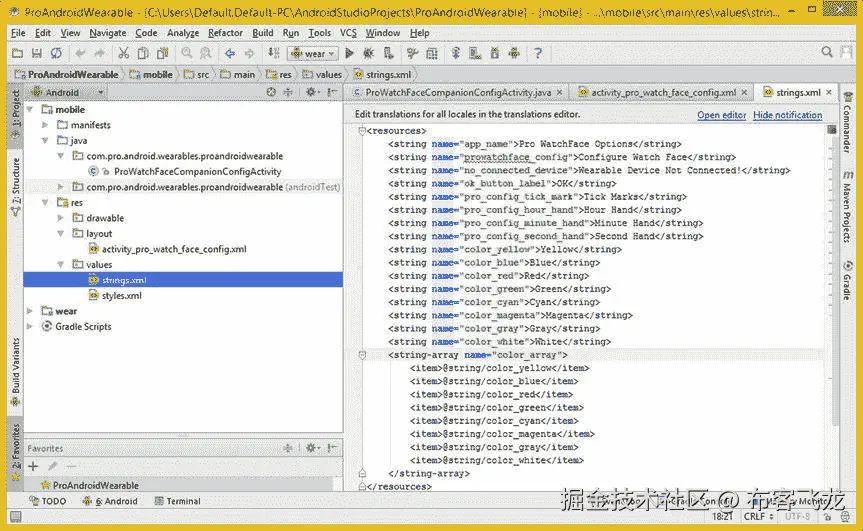Click the Help question mark icon
Screen dimensions: 863x531
538,53
